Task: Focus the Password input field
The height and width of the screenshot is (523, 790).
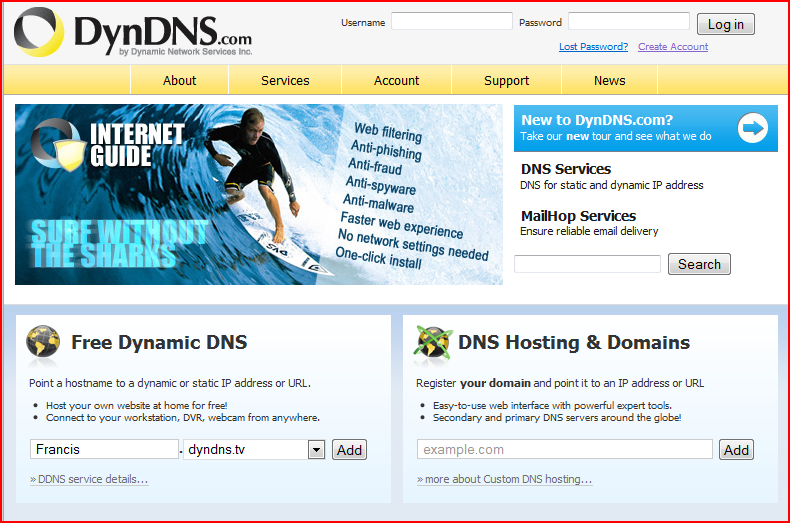Action: [x=629, y=21]
